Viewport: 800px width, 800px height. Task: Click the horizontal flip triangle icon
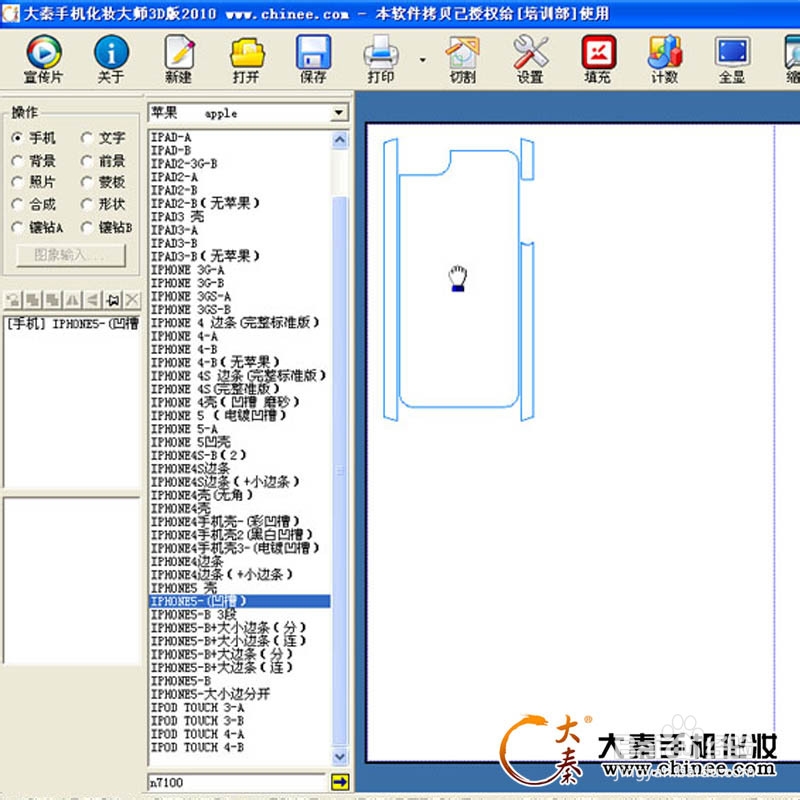(x=72, y=300)
